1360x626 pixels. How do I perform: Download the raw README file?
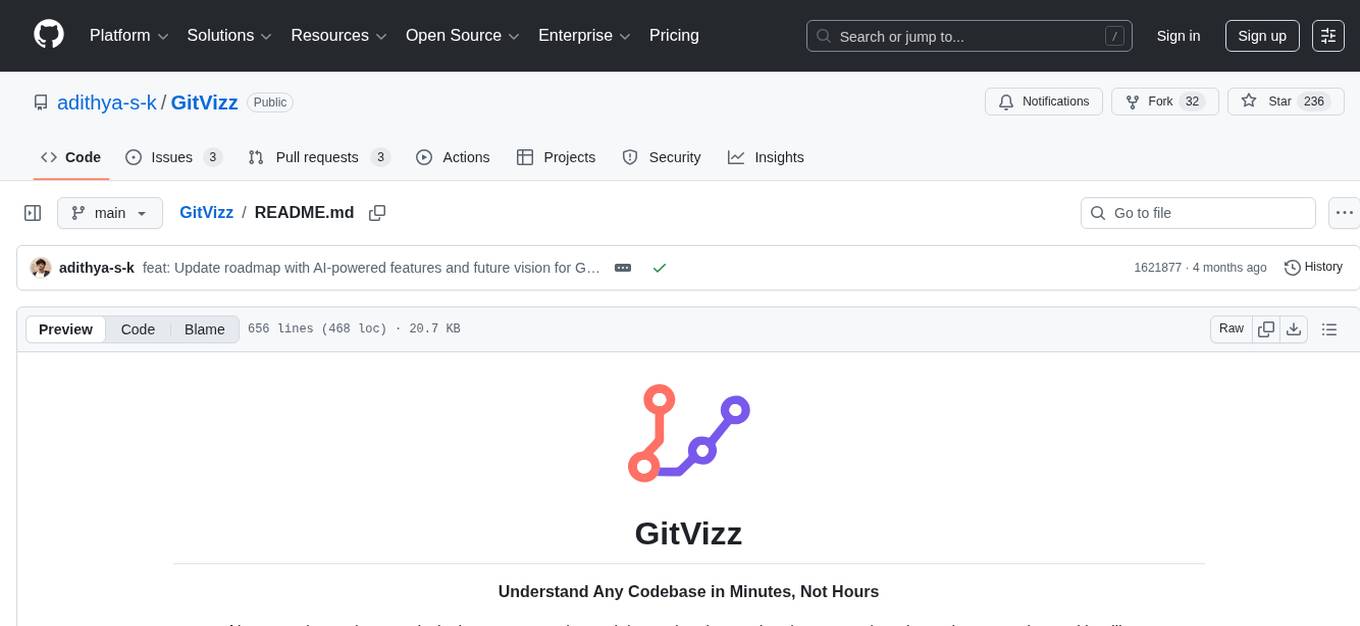pos(1294,328)
